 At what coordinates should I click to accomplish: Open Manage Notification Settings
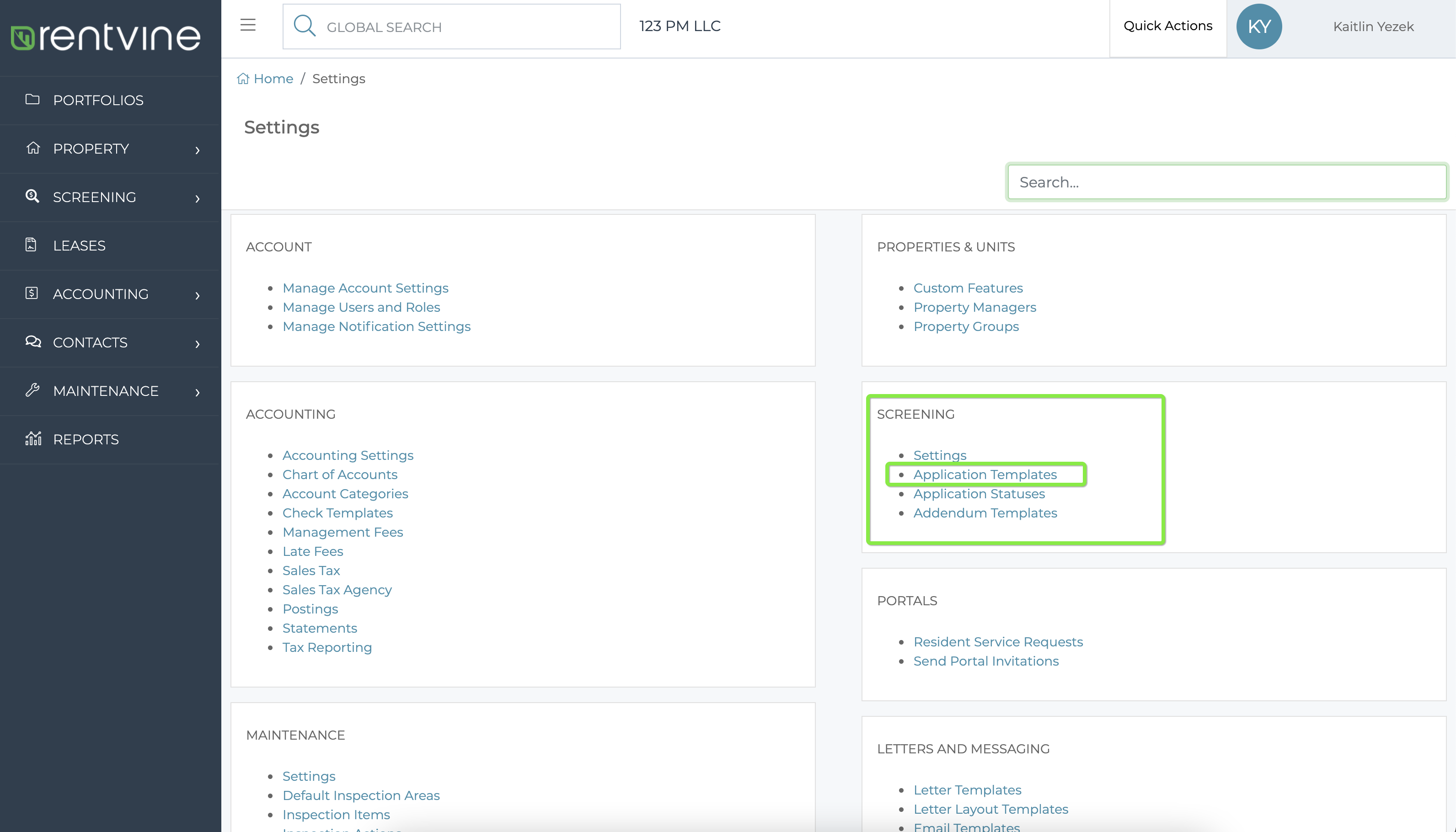376,326
